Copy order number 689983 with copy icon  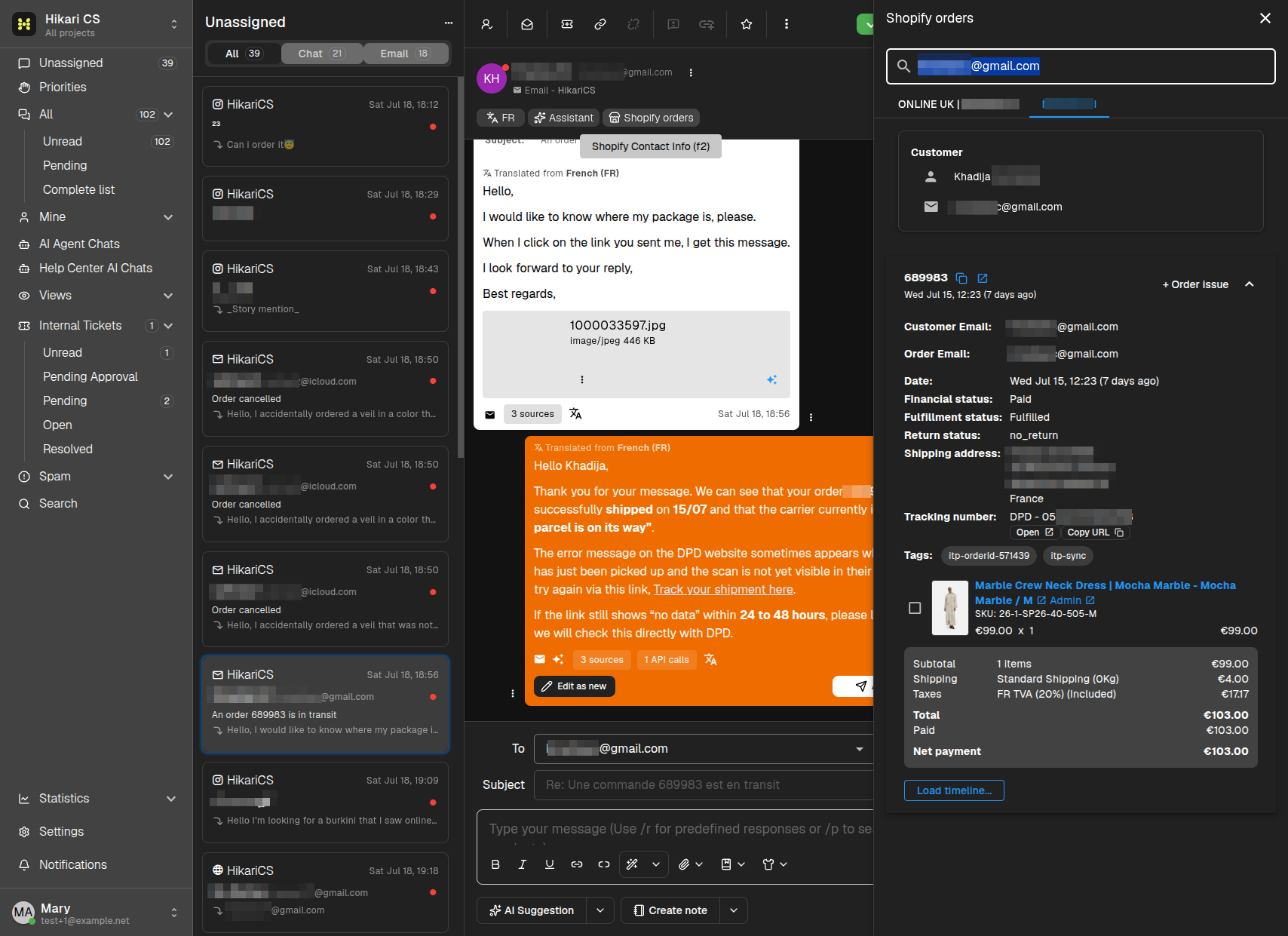(x=961, y=278)
